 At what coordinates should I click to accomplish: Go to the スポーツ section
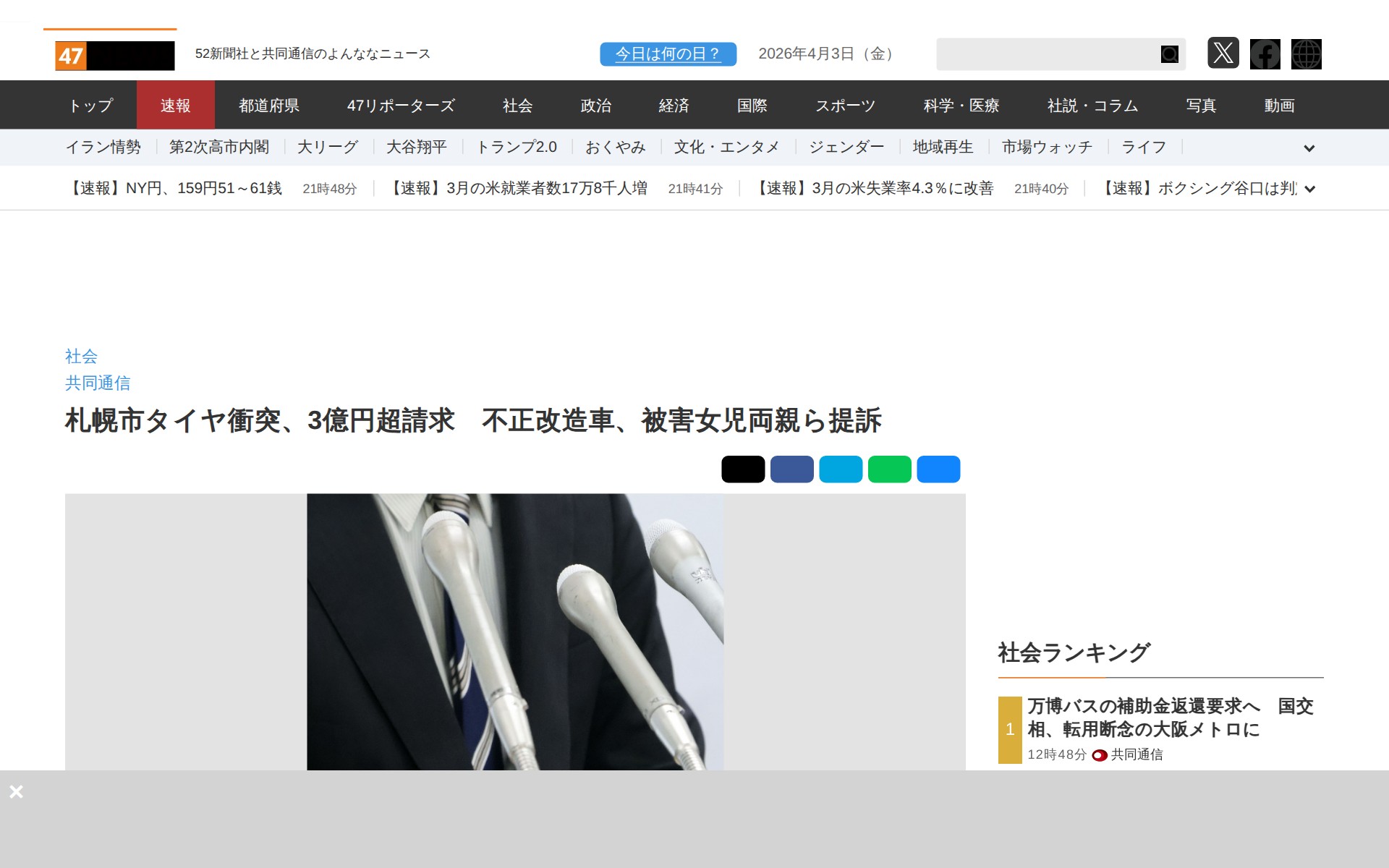845,106
